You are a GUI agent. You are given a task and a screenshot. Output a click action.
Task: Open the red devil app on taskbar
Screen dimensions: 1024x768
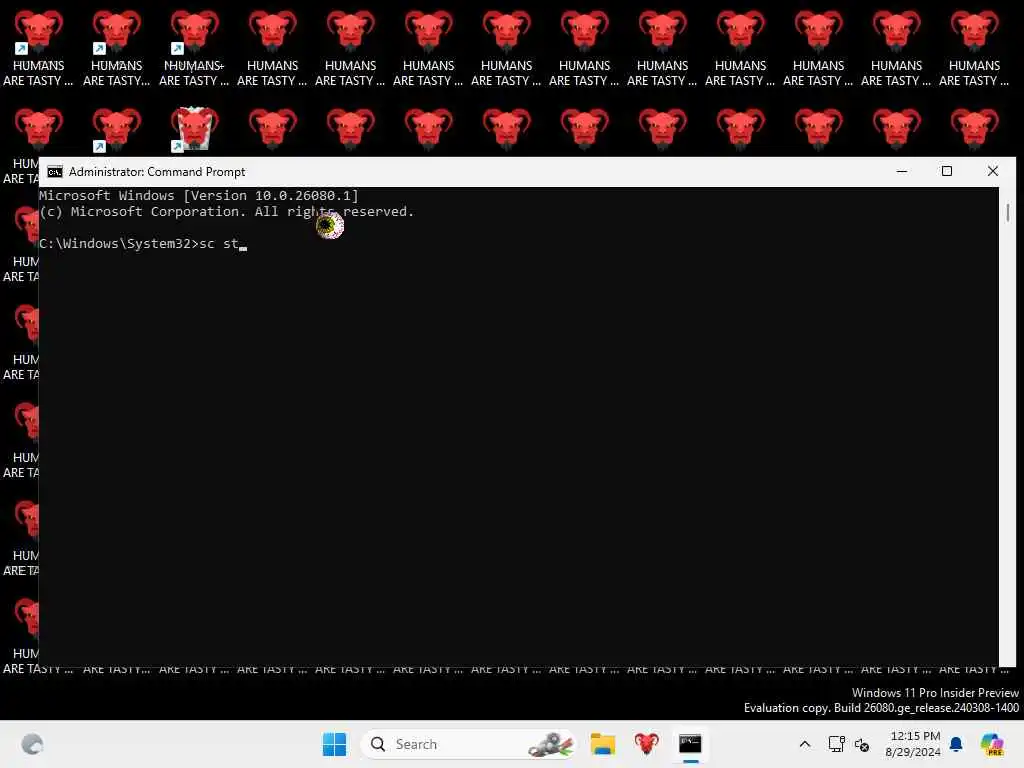click(x=647, y=744)
